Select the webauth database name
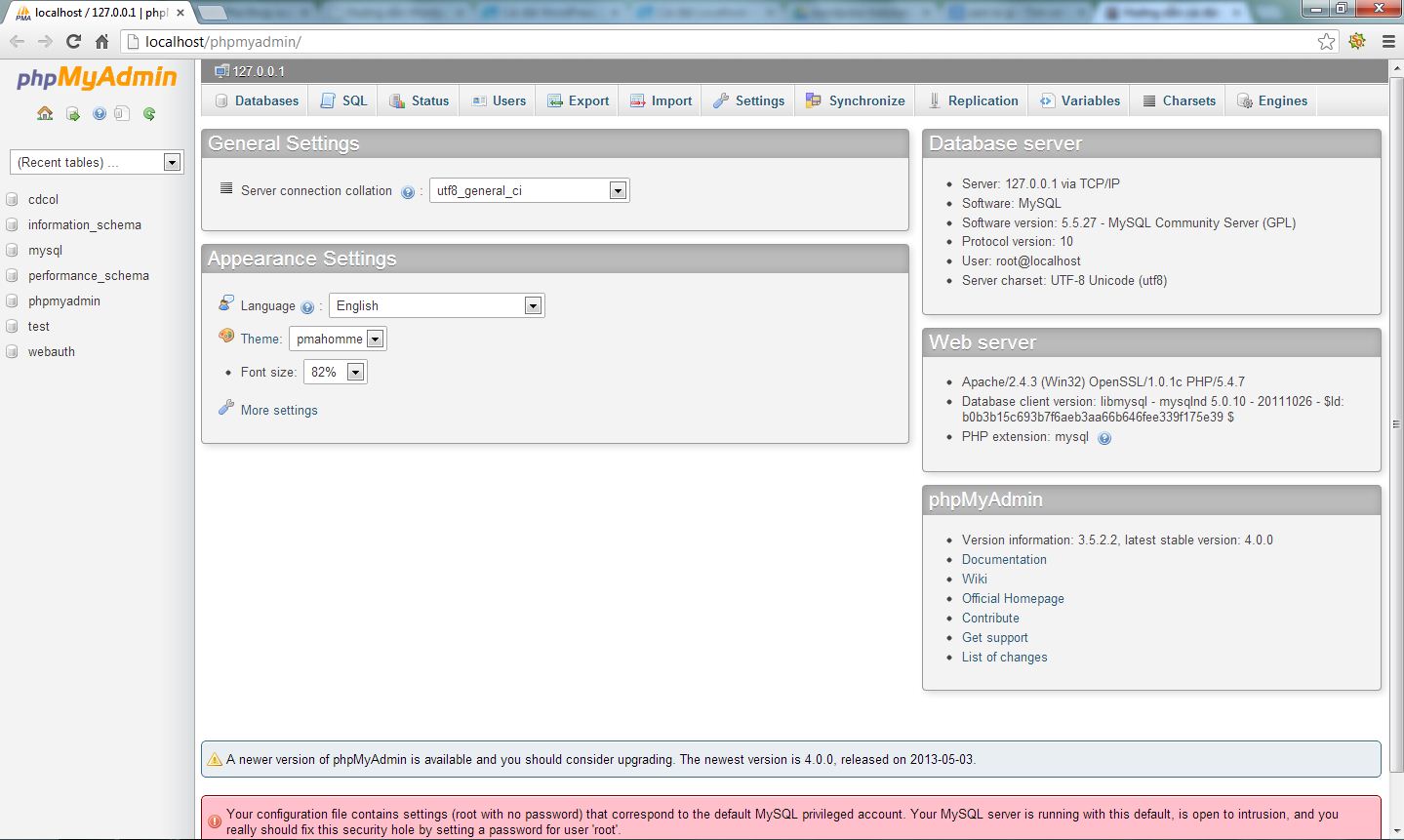The height and width of the screenshot is (840, 1404). pos(52,351)
